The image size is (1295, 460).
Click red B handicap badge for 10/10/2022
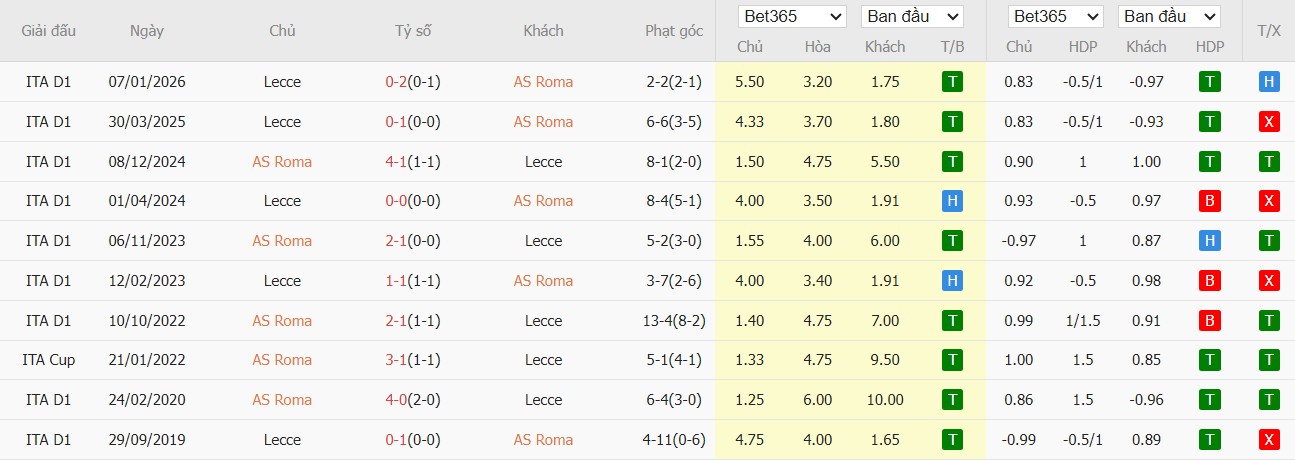[1210, 321]
